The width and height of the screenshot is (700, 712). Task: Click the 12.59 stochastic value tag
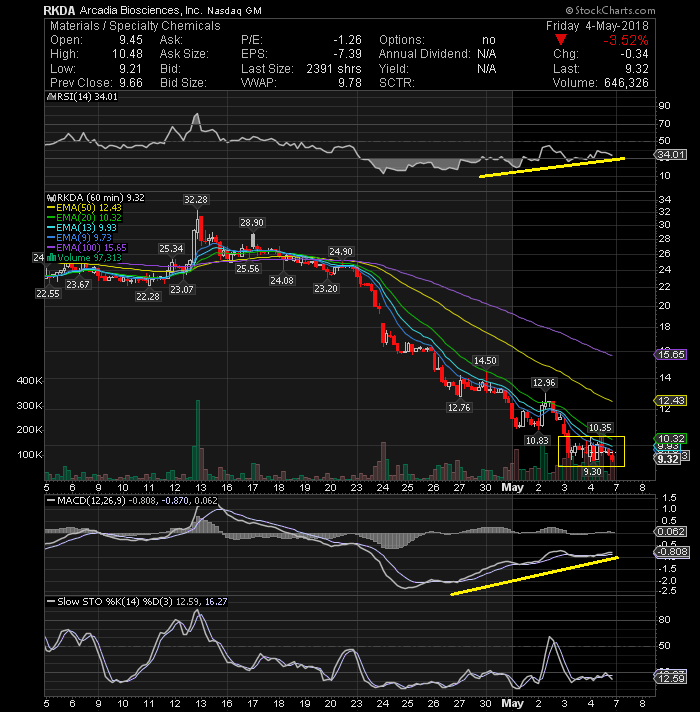tap(671, 679)
